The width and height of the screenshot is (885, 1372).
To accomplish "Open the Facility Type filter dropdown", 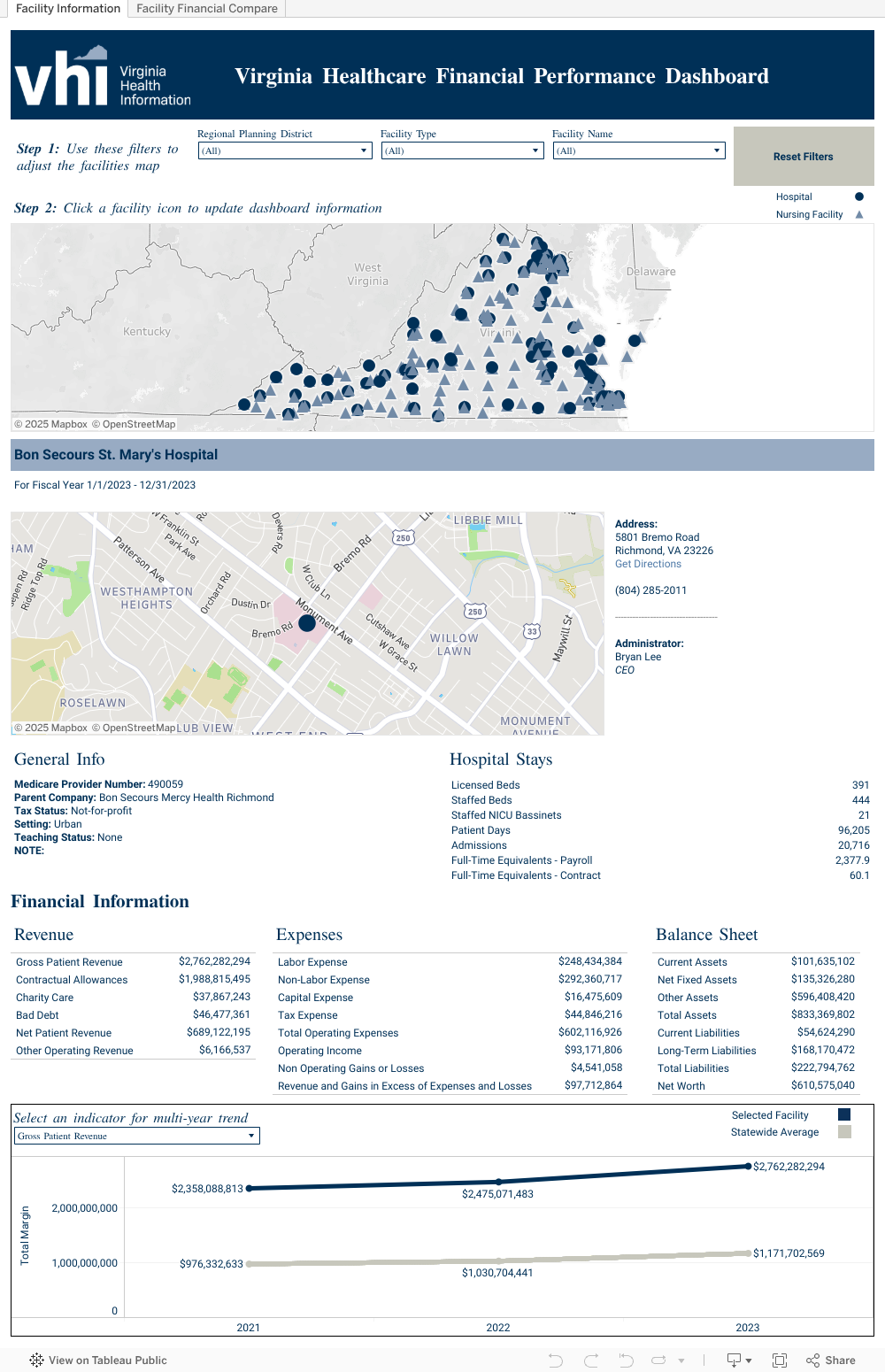I will (462, 150).
